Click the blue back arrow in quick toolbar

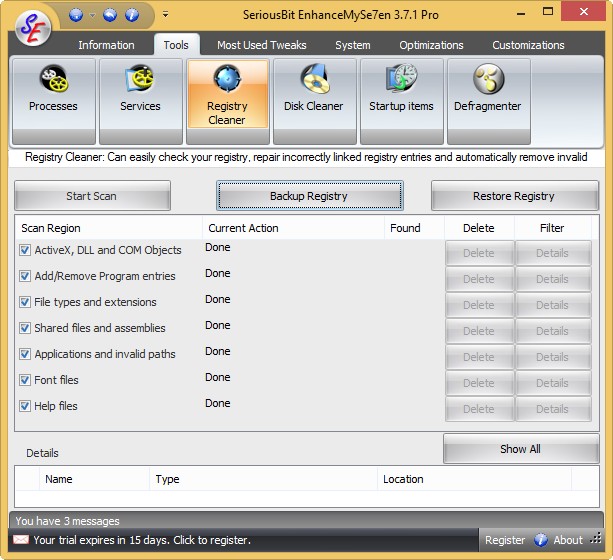[x=110, y=15]
